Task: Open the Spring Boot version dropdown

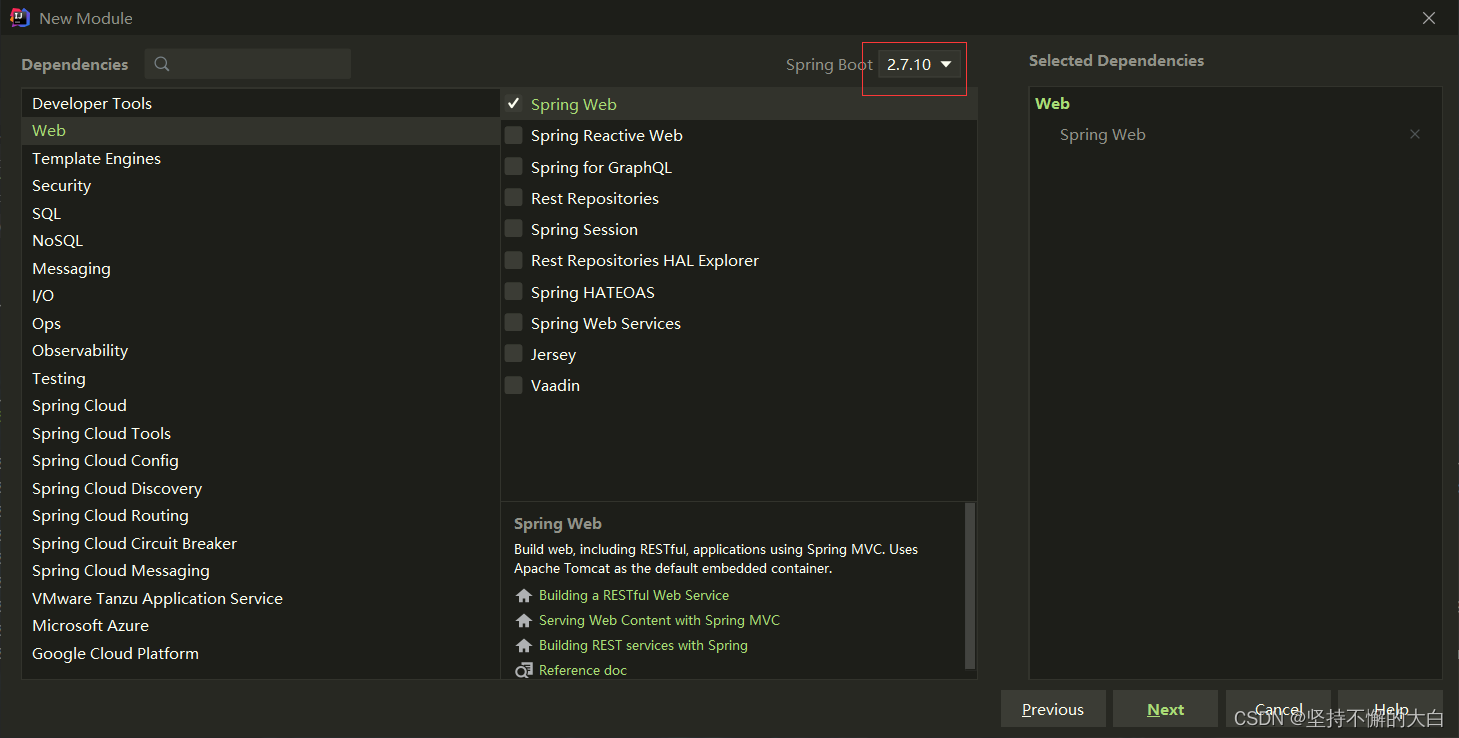Action: [x=920, y=64]
